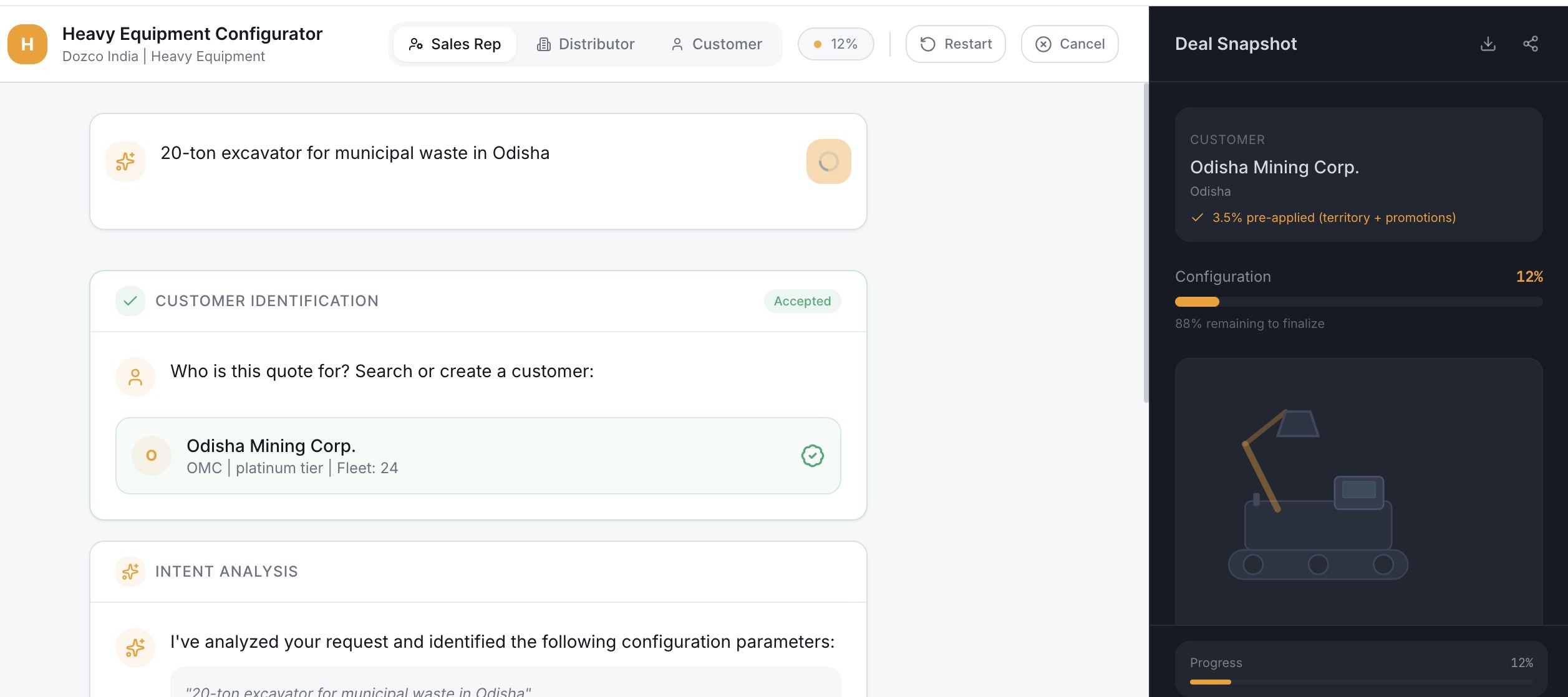Click the Restart button

pyautogui.click(x=955, y=44)
